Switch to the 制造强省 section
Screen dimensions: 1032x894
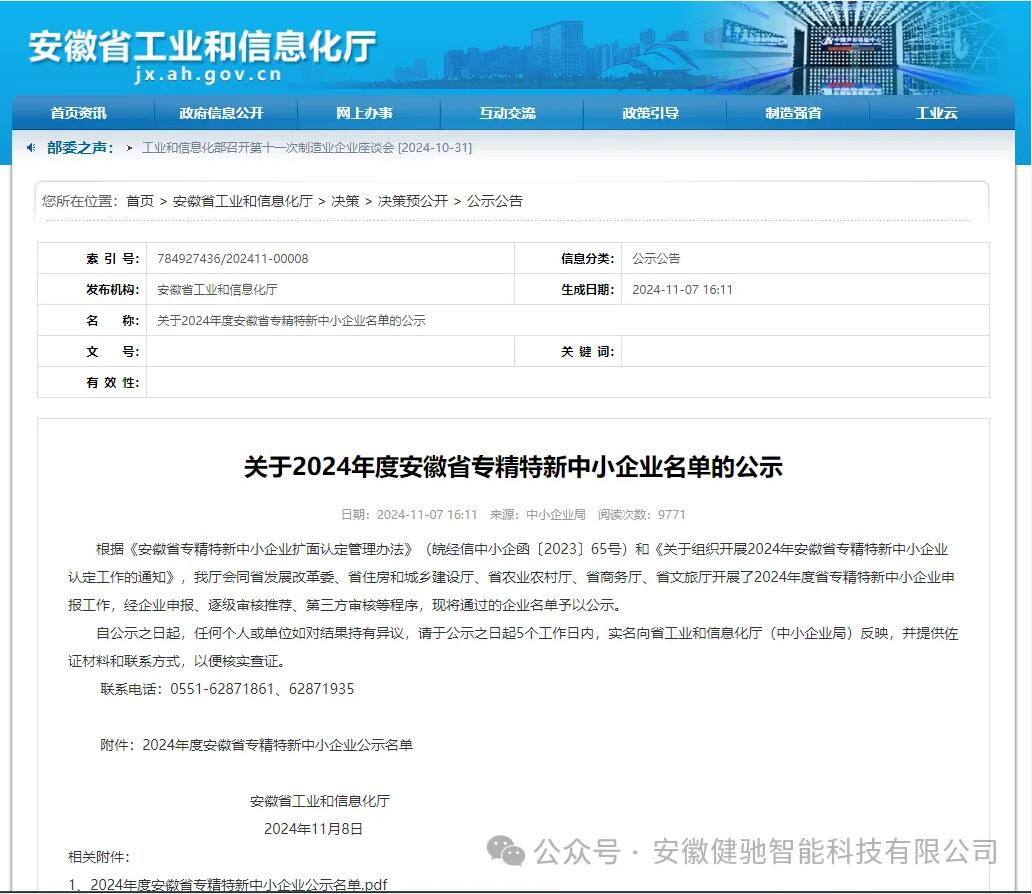(793, 113)
